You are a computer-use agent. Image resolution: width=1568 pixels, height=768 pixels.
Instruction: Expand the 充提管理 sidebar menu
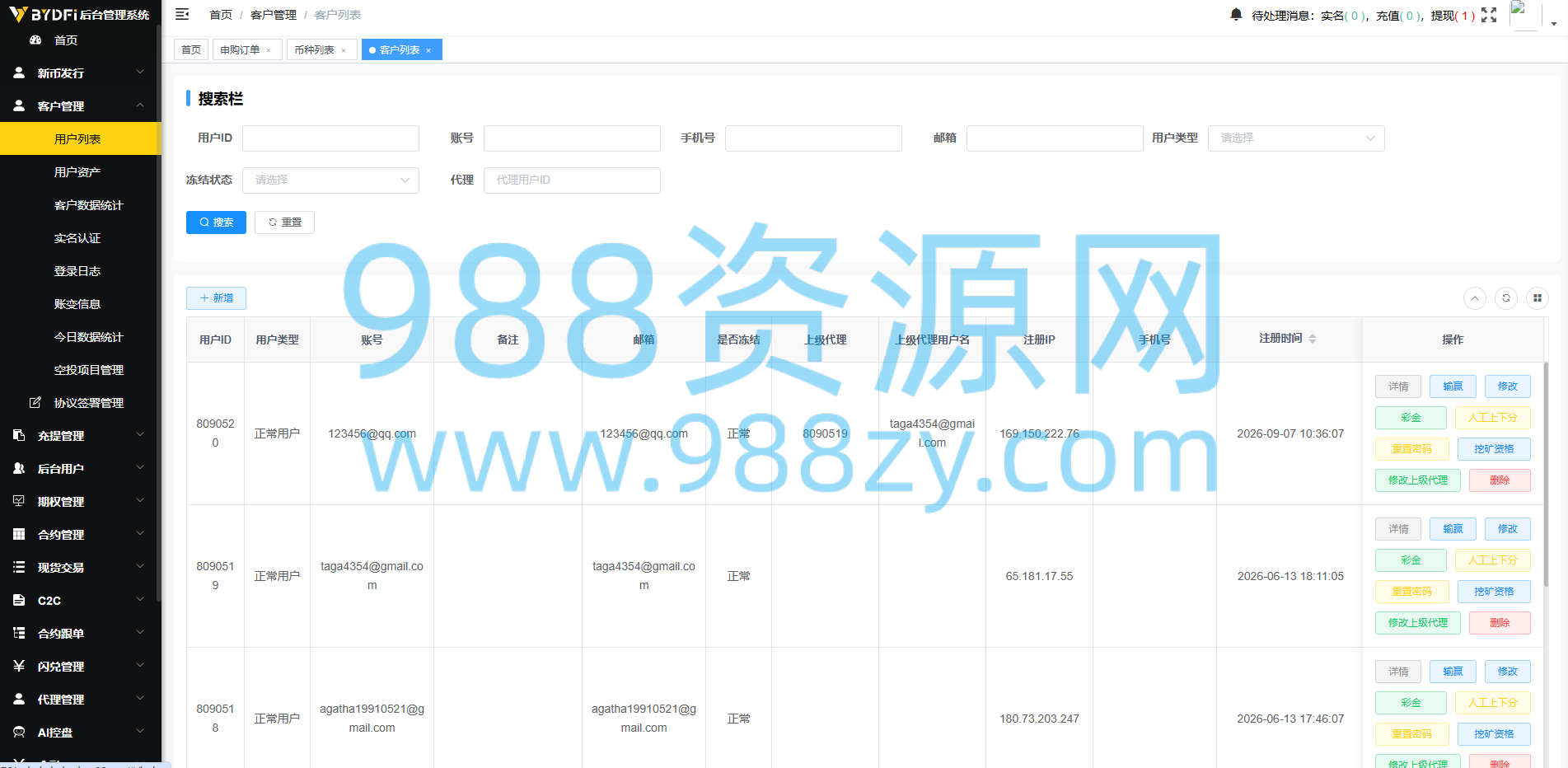pos(81,435)
